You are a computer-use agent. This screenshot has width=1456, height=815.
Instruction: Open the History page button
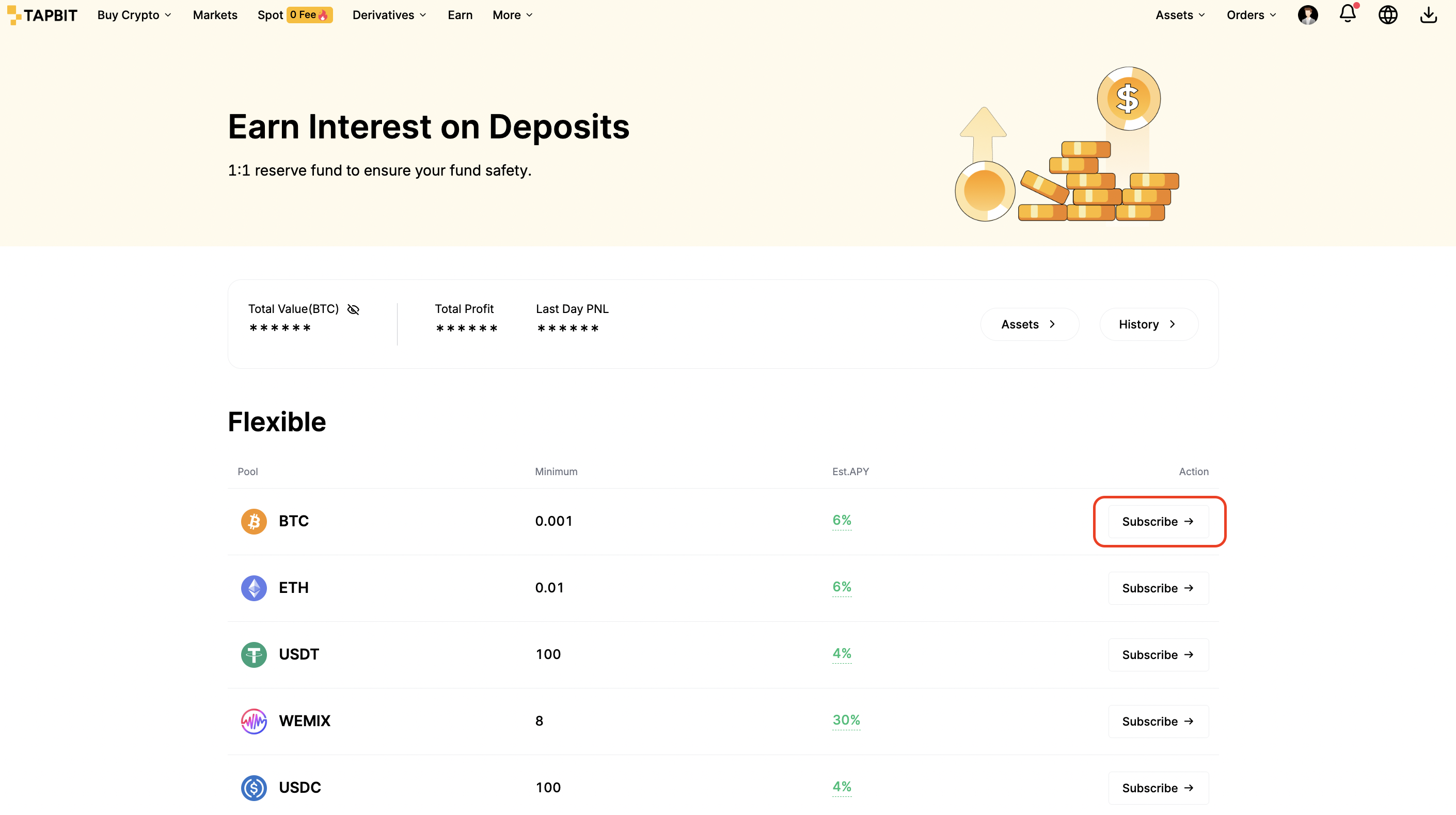click(1148, 324)
